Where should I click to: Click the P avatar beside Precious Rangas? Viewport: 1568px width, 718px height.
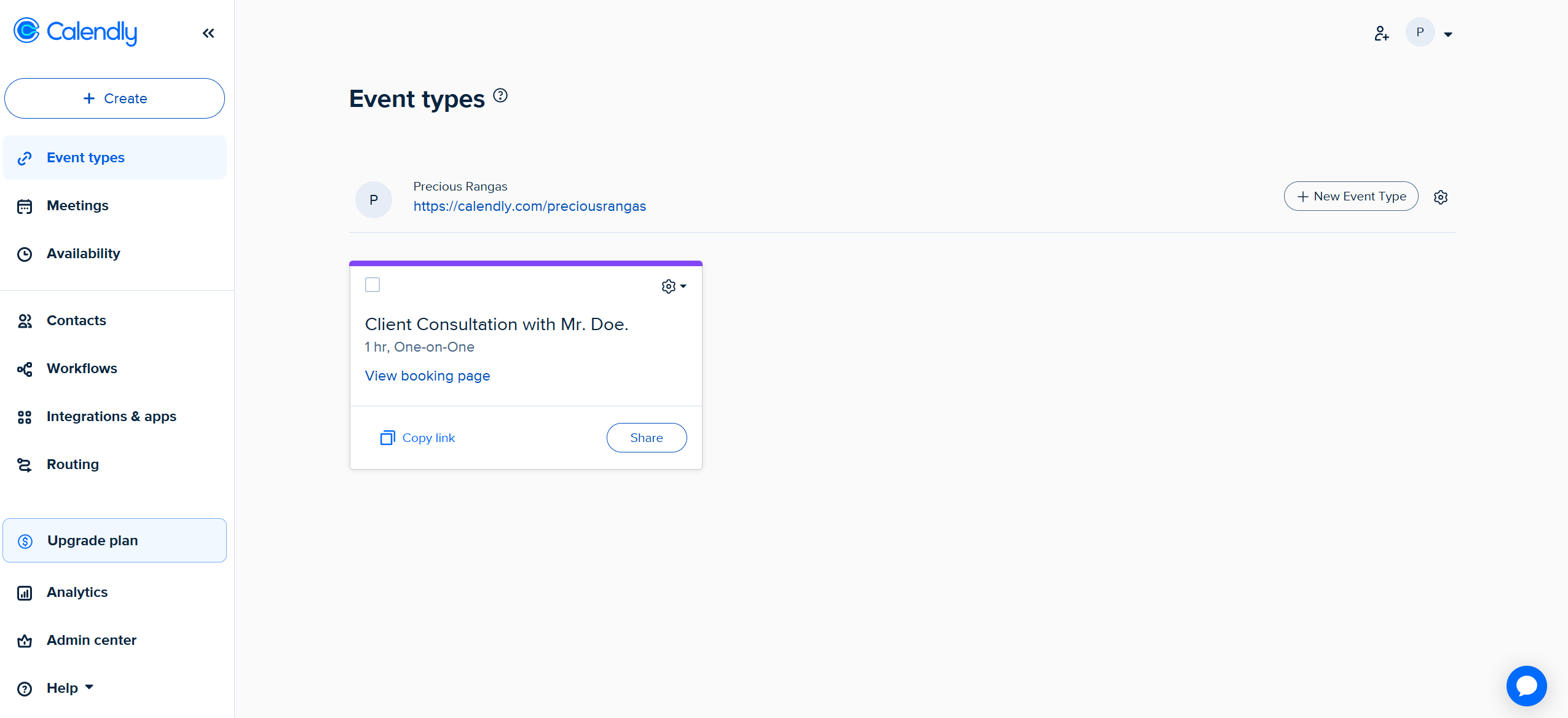[x=373, y=200]
